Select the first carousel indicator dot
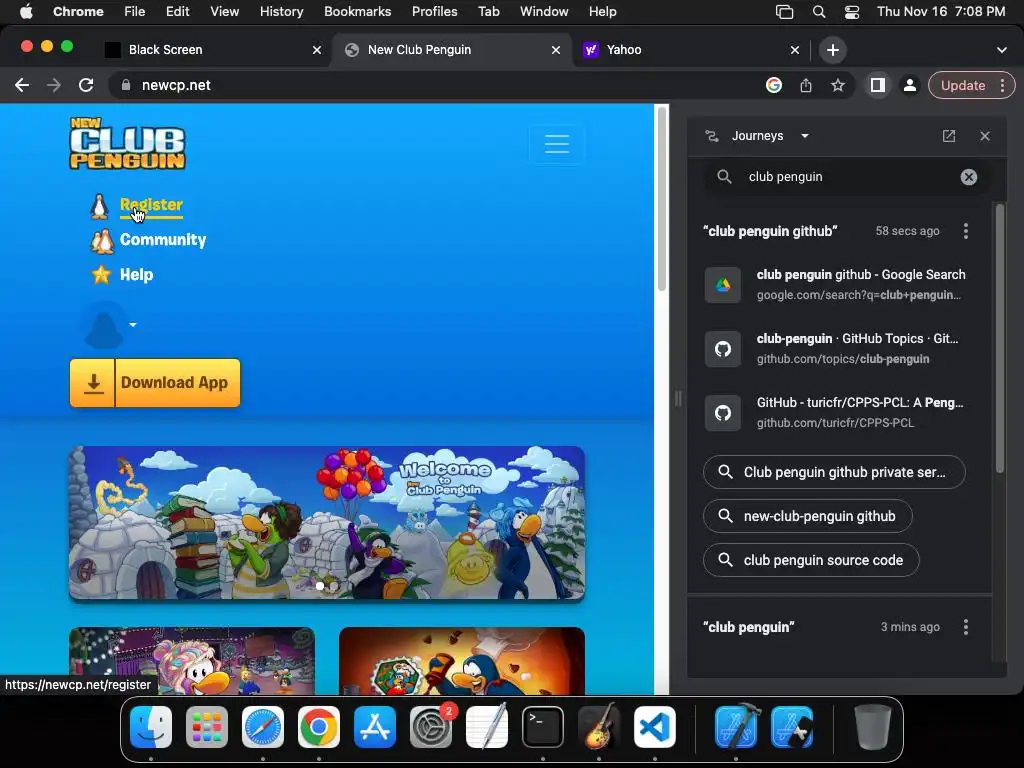1024x768 pixels. point(319,586)
